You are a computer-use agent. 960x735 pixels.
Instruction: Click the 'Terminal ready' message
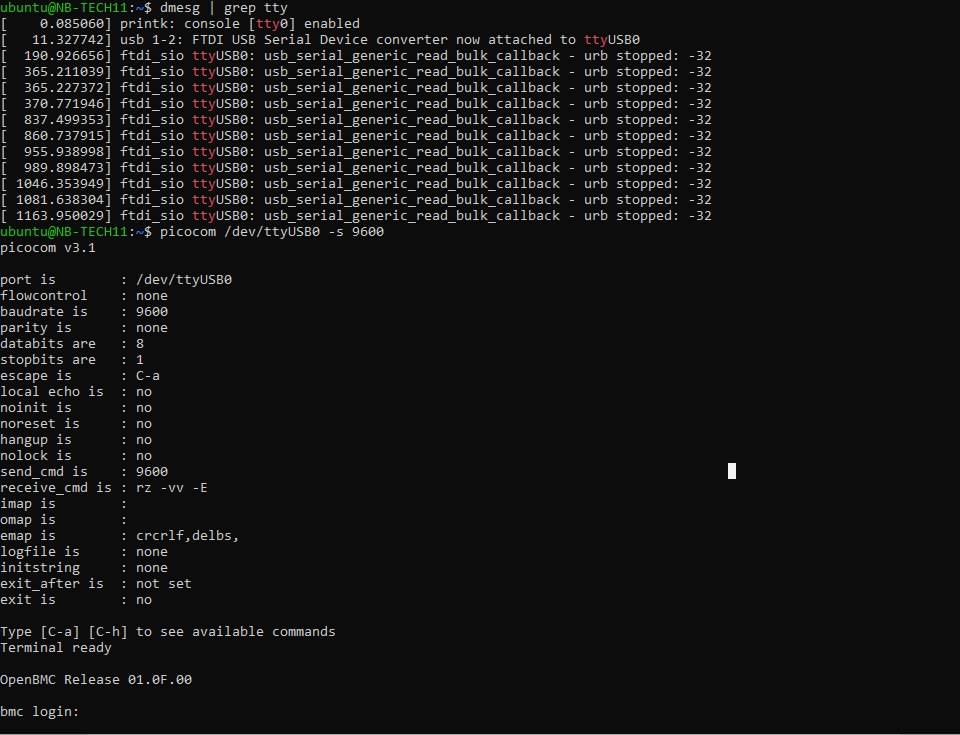pos(56,648)
